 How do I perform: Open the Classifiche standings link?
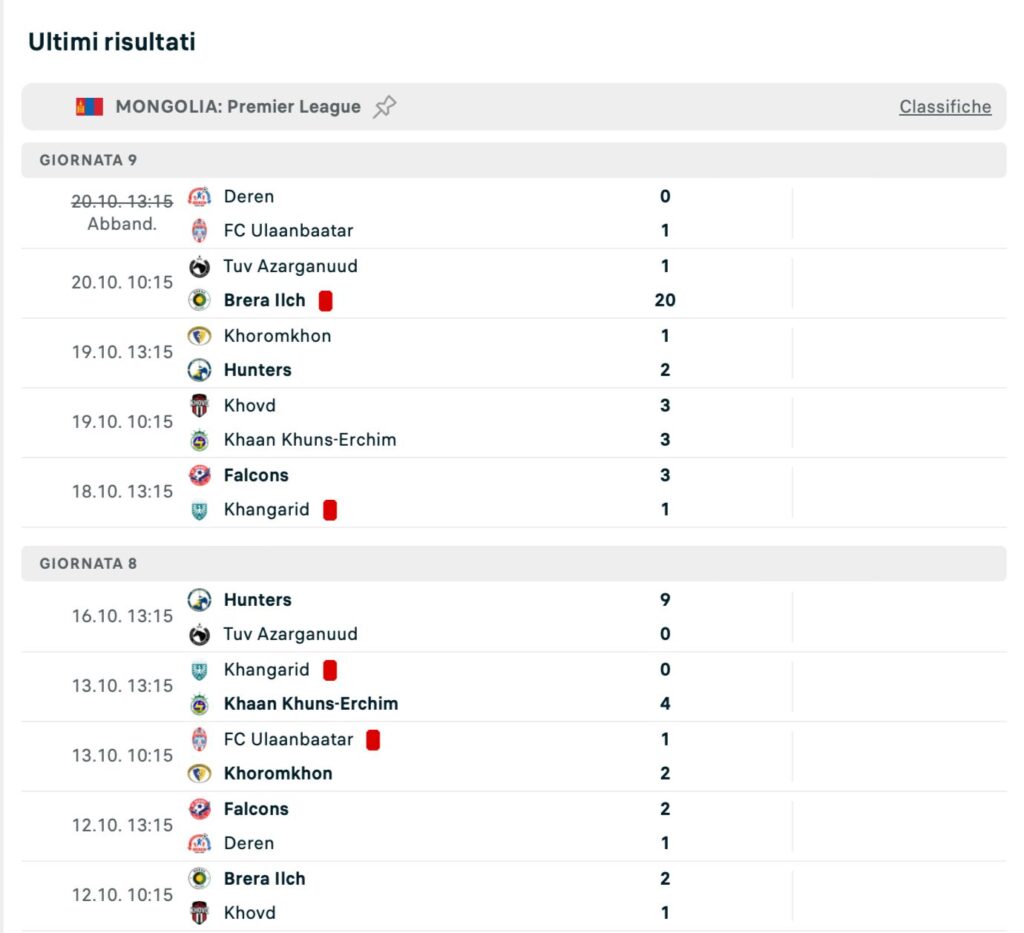pos(944,107)
